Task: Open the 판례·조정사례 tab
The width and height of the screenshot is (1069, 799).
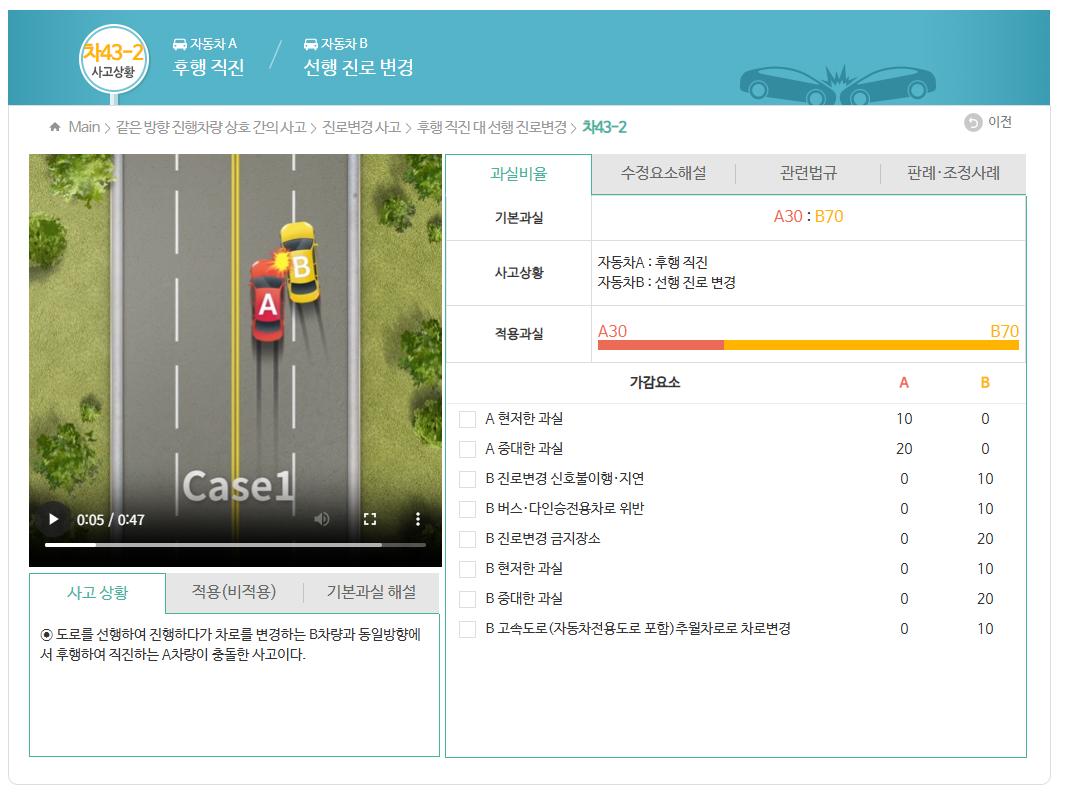Action: click(952, 173)
